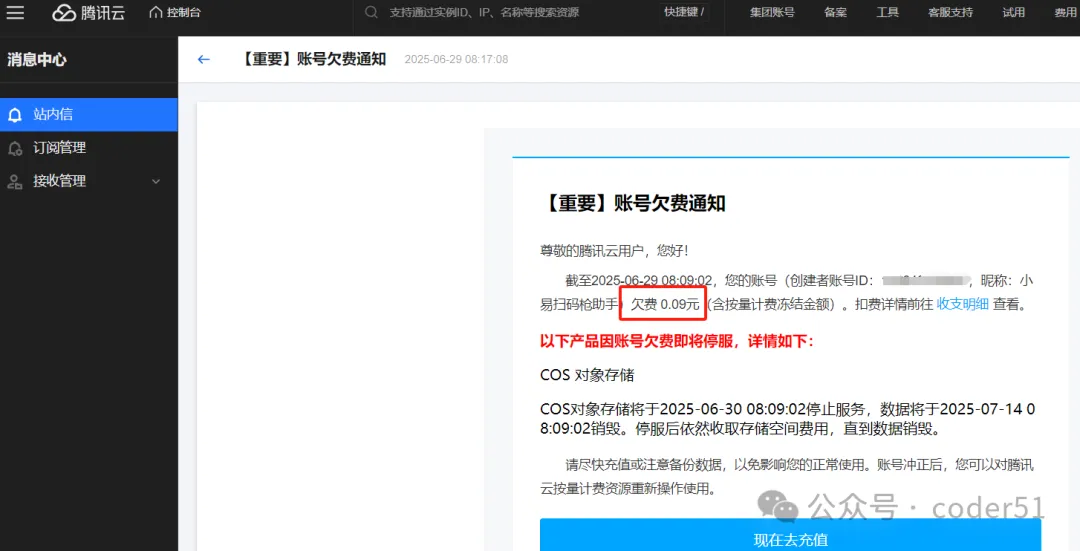Screen dimensions: 1080x551
Task: Select 站内信 in the sidebar
Action: point(89,114)
